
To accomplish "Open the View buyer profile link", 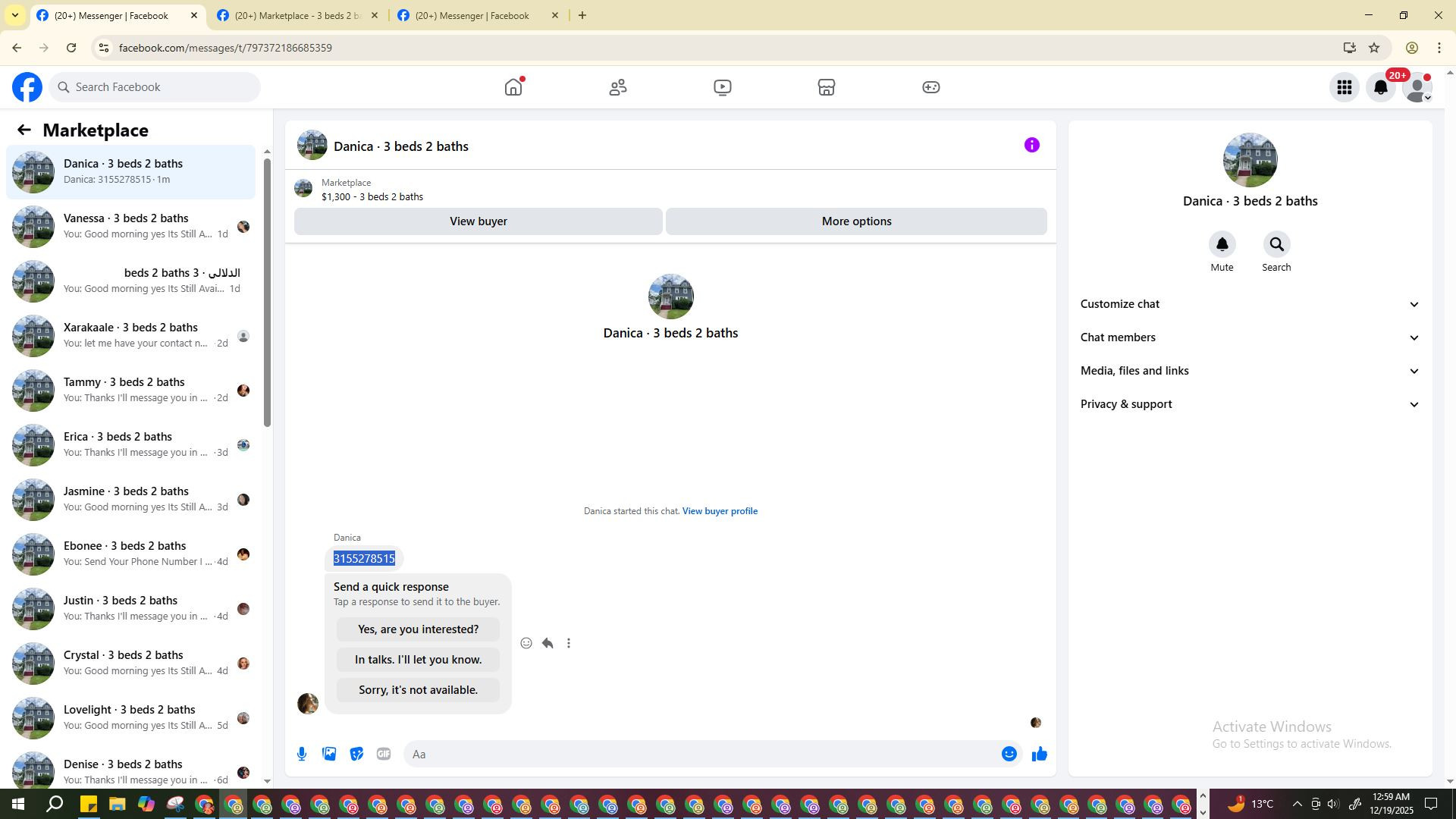I will [x=720, y=511].
